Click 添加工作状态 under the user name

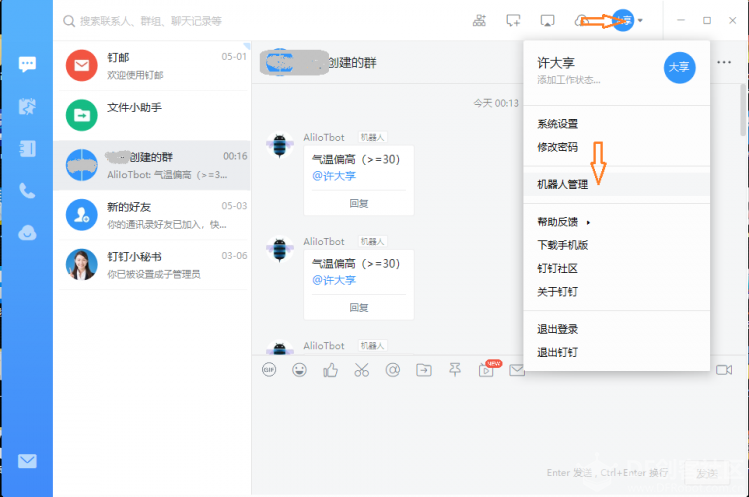(568, 80)
